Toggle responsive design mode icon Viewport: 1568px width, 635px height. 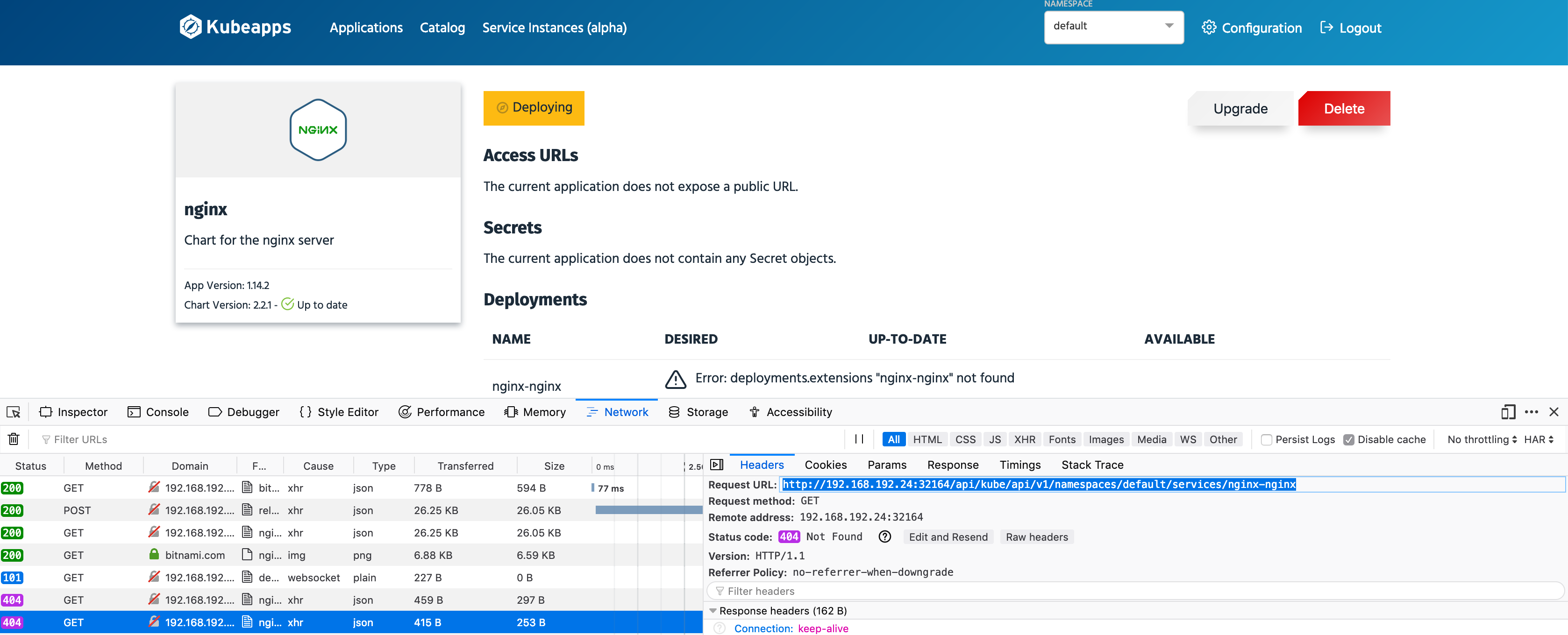click(1508, 412)
